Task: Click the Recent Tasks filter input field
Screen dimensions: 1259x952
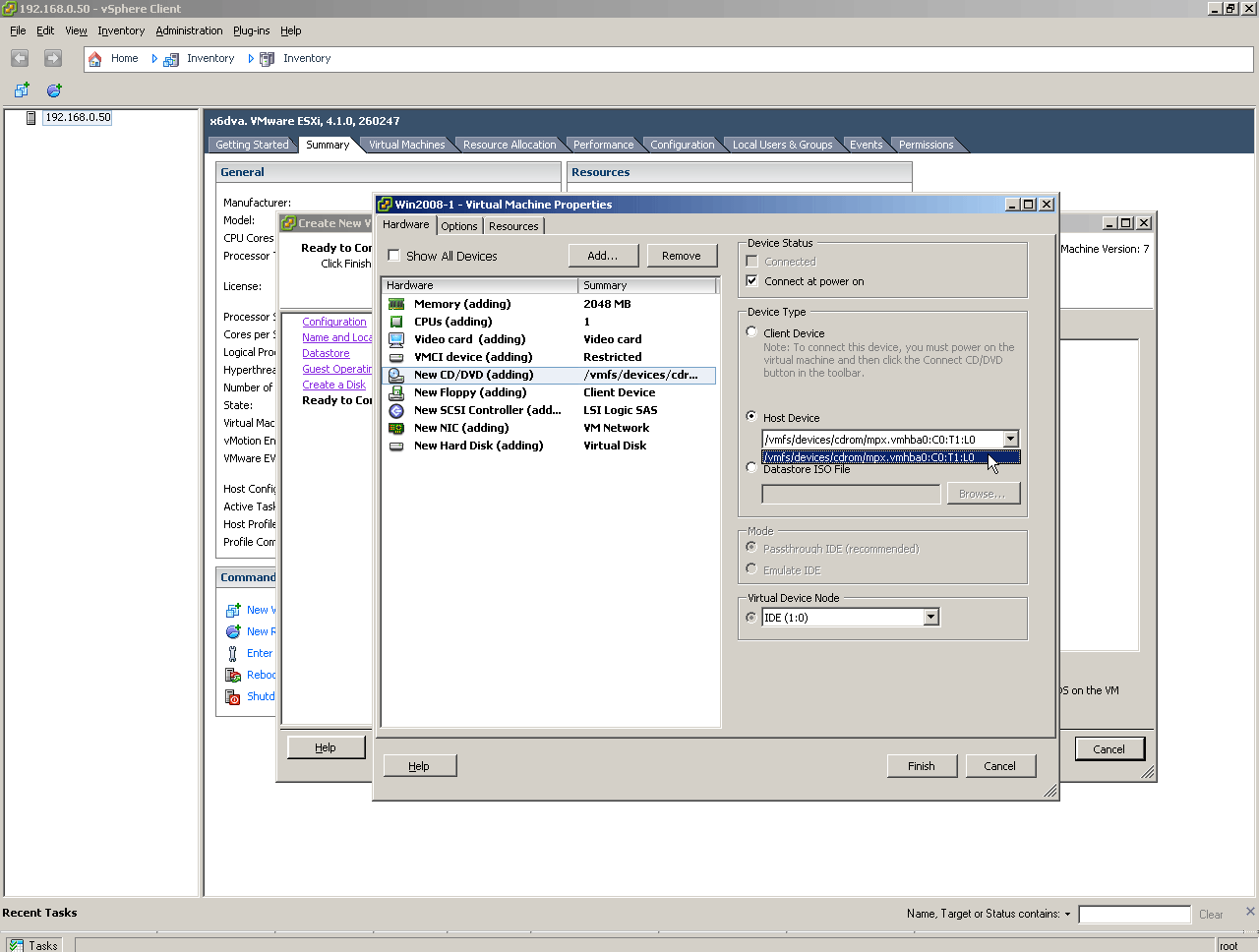Action: (x=1134, y=915)
